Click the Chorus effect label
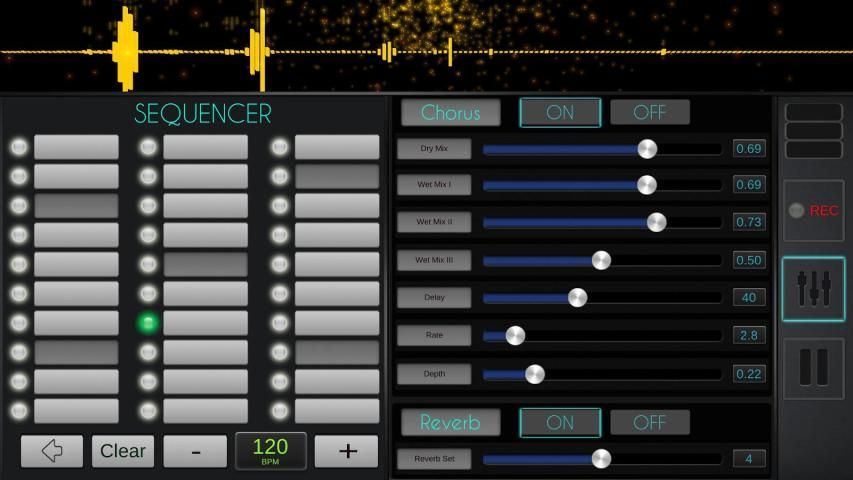Image resolution: width=853 pixels, height=480 pixels. (x=450, y=113)
